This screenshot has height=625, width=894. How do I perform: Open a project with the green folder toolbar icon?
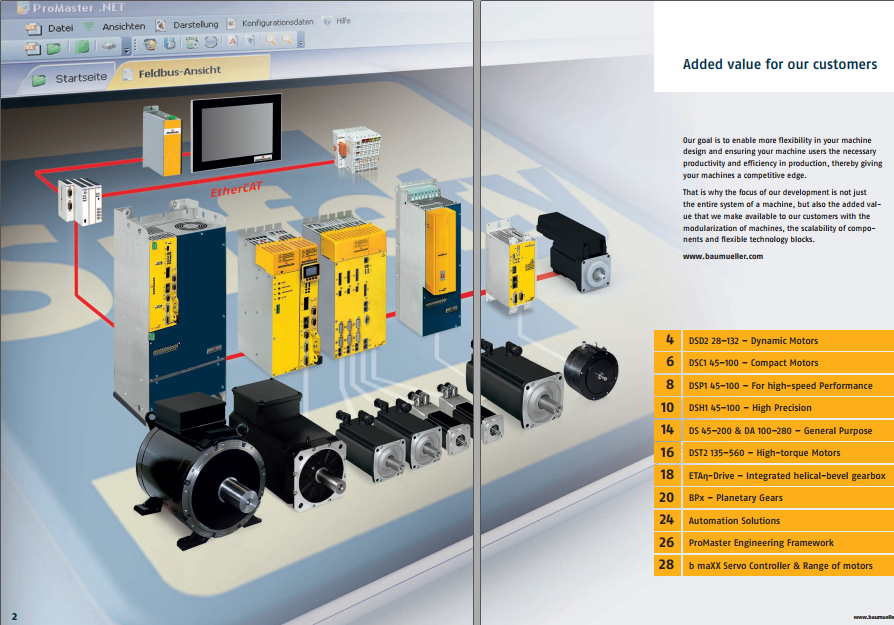(x=54, y=48)
